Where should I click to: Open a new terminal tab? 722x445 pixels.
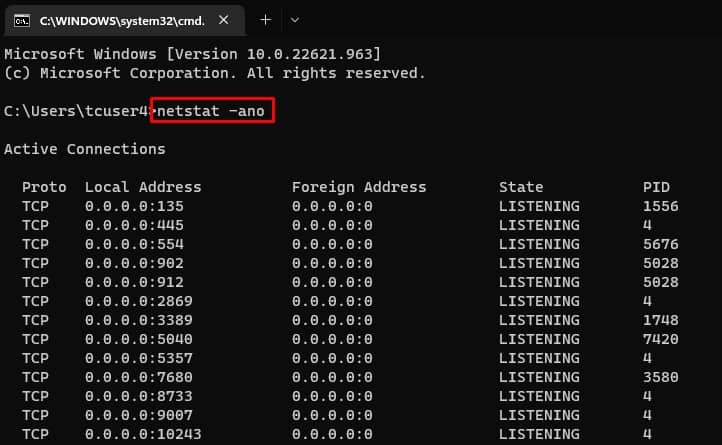pyautogui.click(x=266, y=20)
